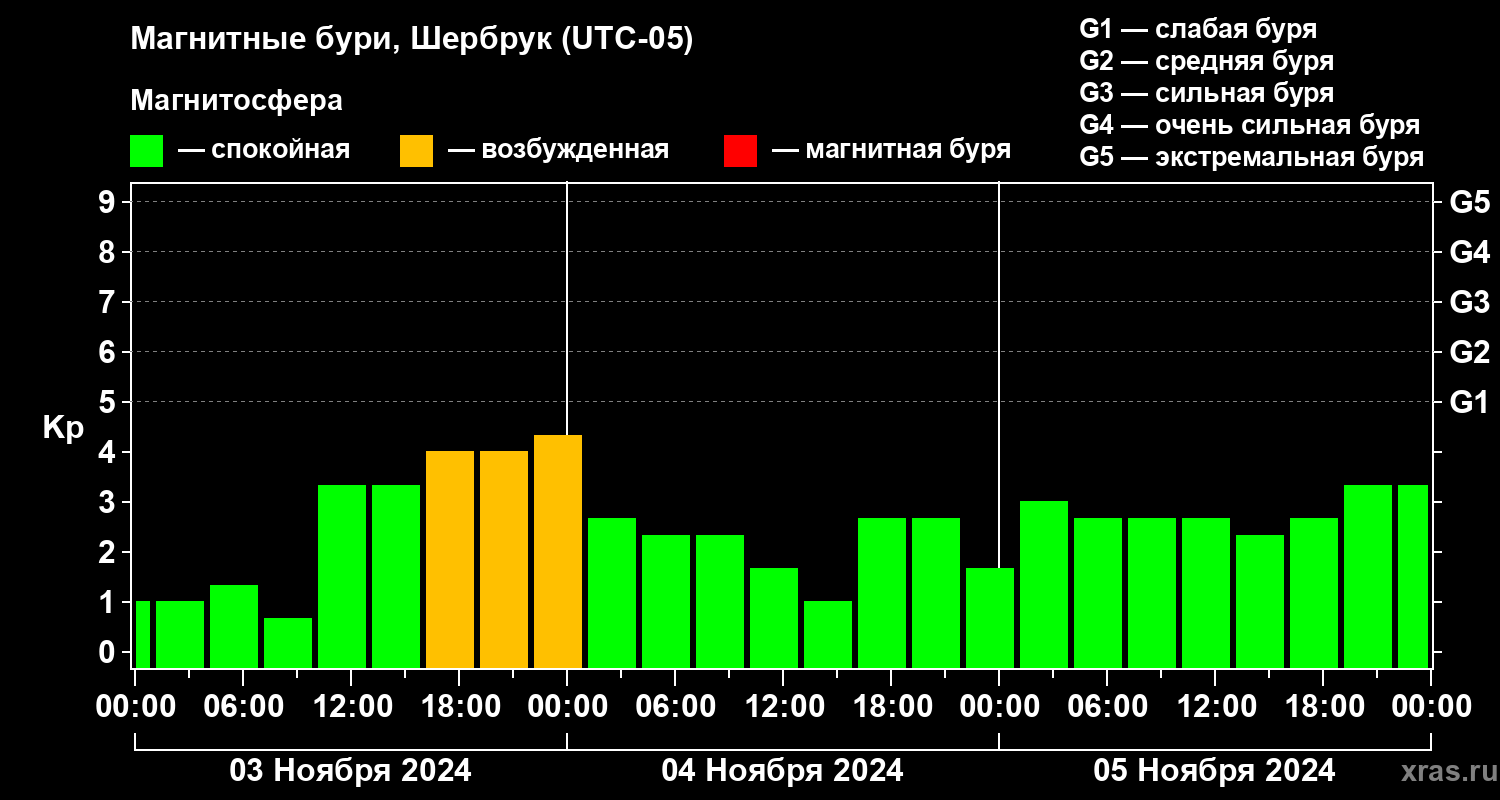Click 'G5 — экстремальная буря' legend line

tap(1252, 158)
